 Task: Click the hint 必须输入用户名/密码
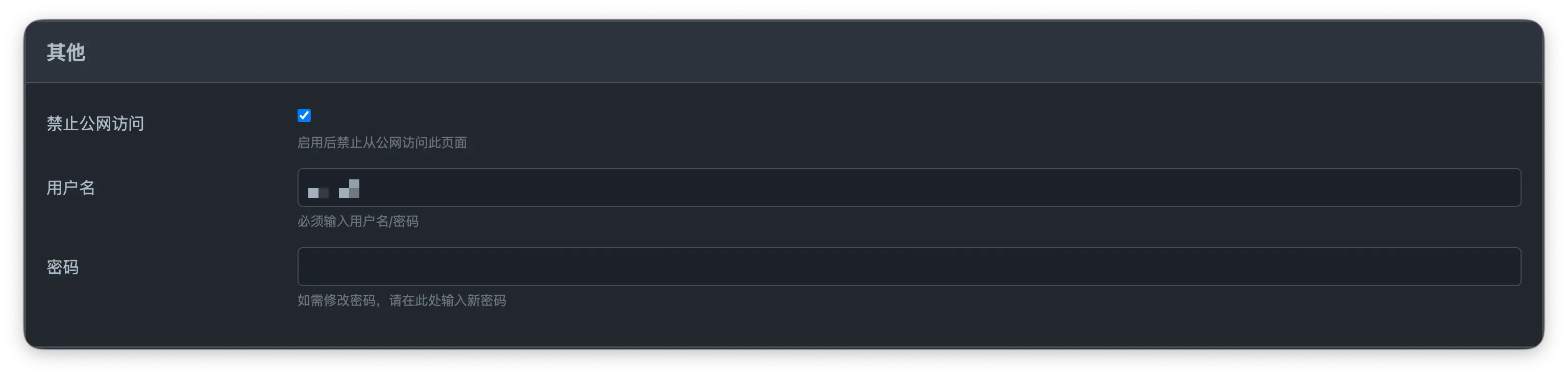[x=358, y=221]
